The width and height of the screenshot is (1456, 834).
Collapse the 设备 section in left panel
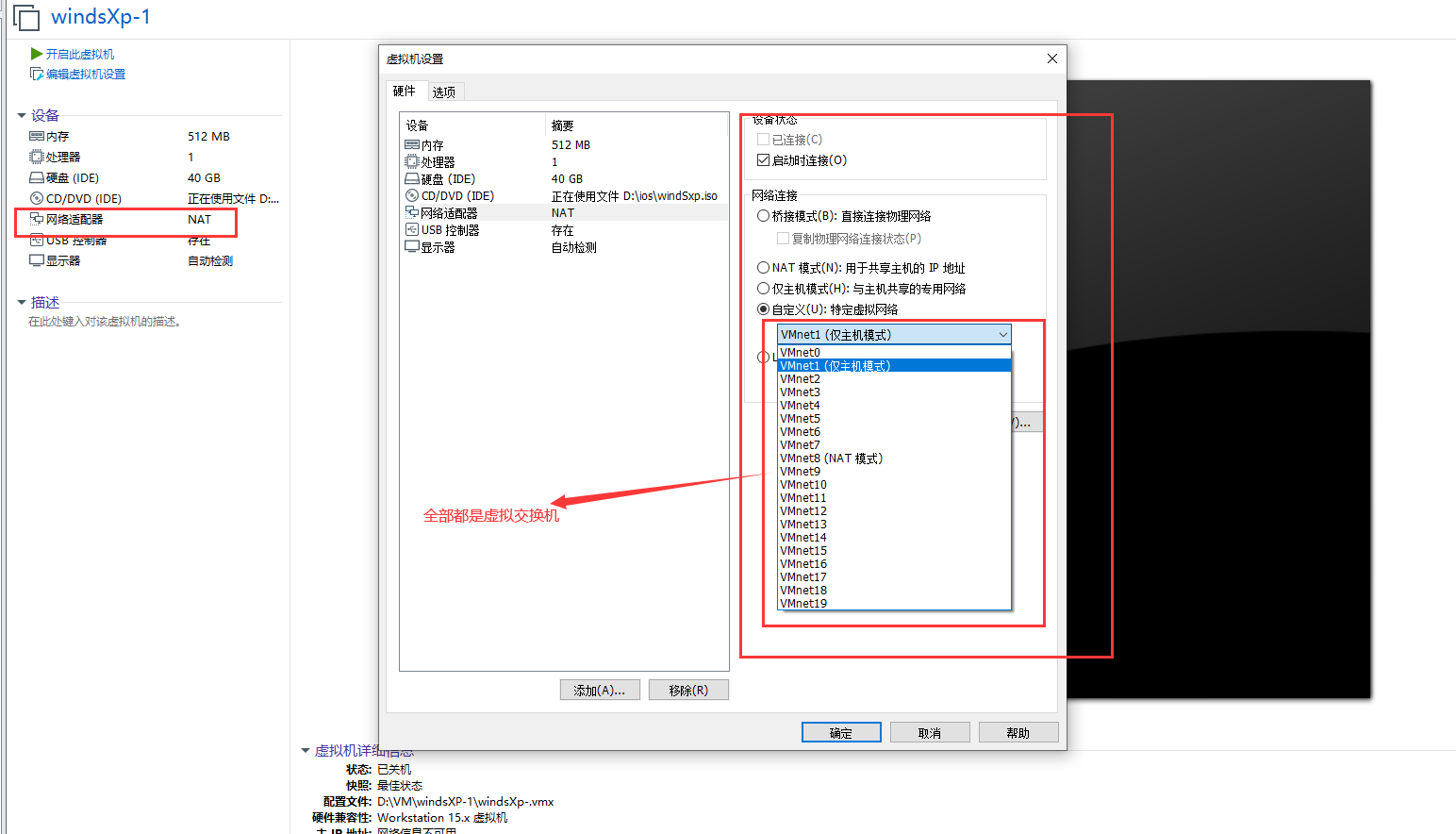point(22,115)
